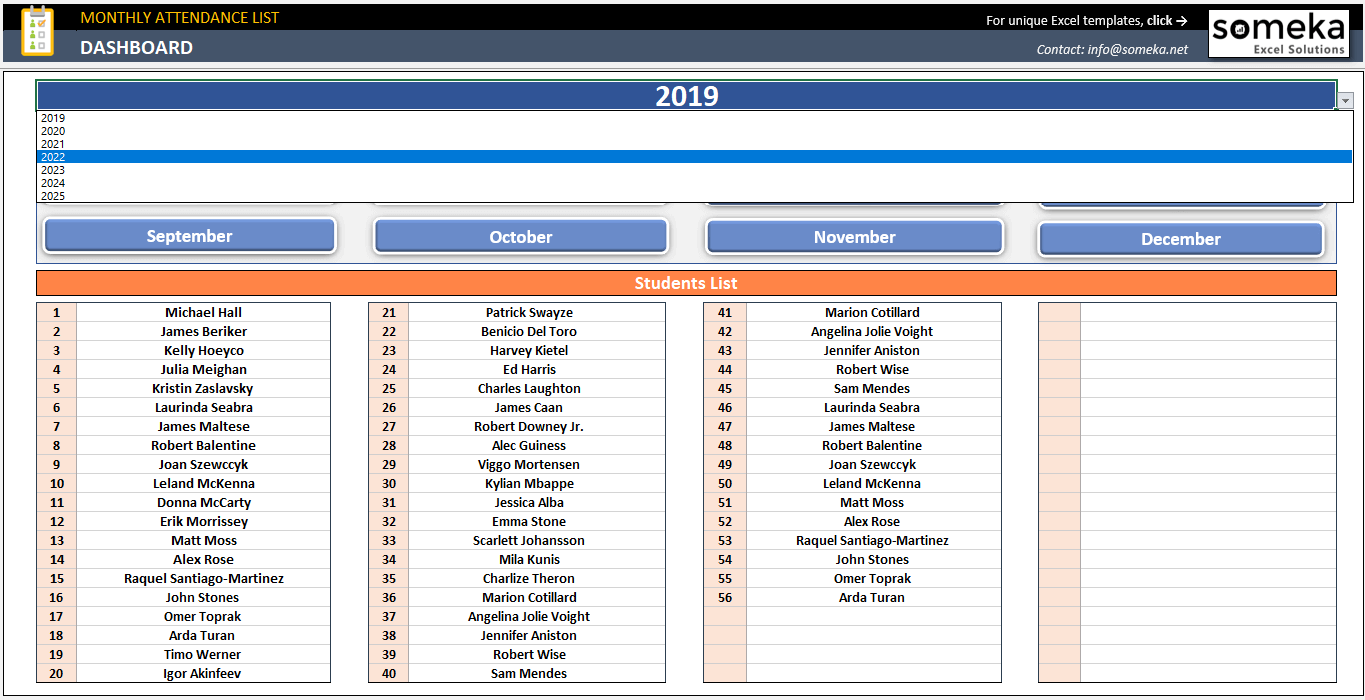The height and width of the screenshot is (700, 1365).
Task: Click Raquel Santiago-Martinez in row 15
Action: coord(203,579)
